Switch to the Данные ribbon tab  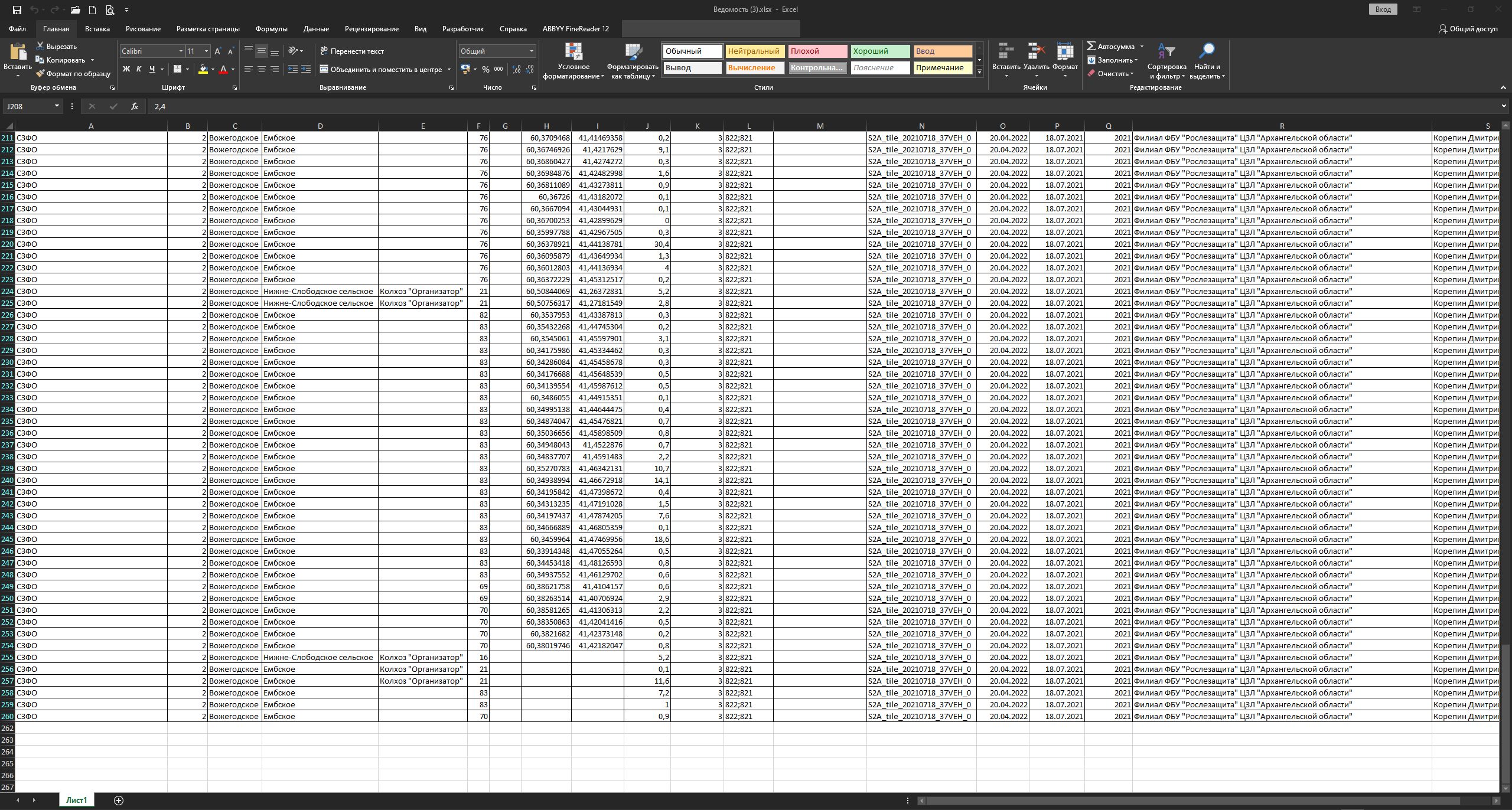point(316,29)
